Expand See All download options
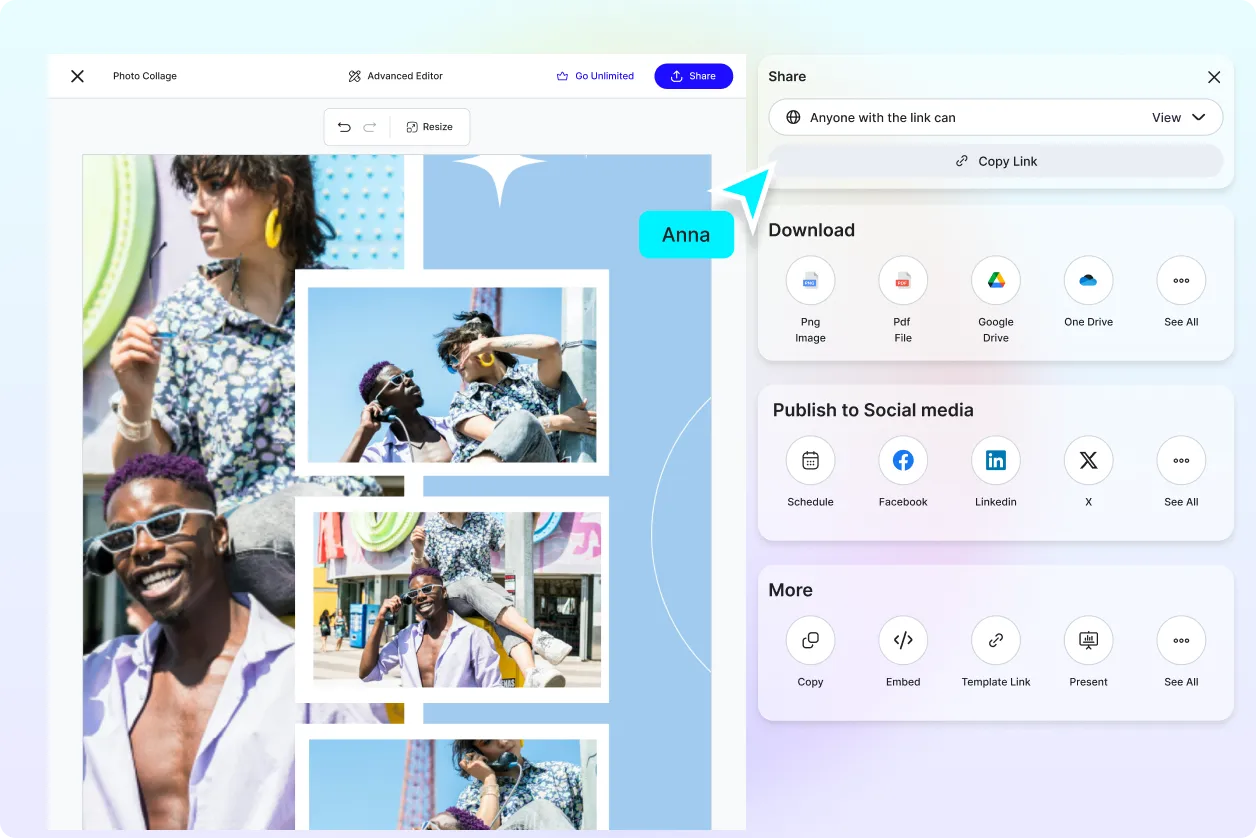The image size is (1256, 838). pos(1181,281)
